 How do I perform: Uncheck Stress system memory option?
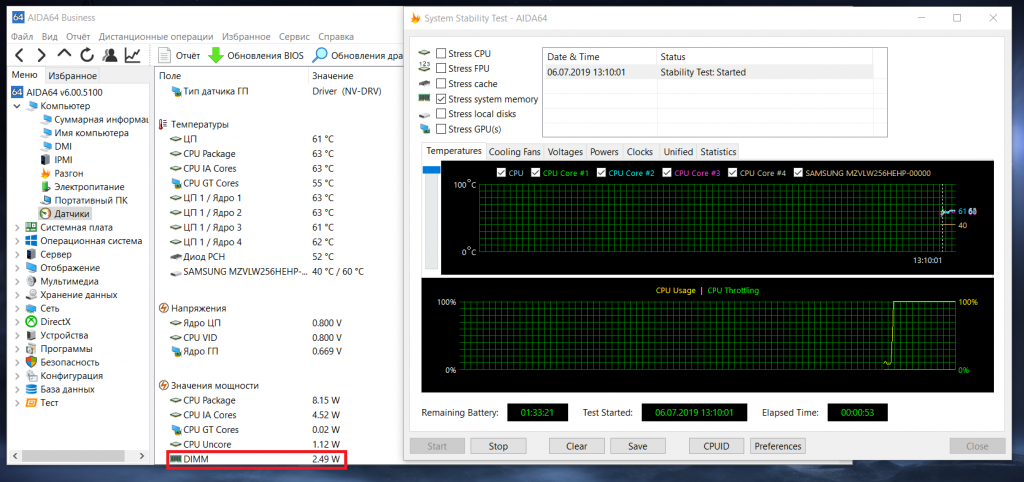pos(441,99)
